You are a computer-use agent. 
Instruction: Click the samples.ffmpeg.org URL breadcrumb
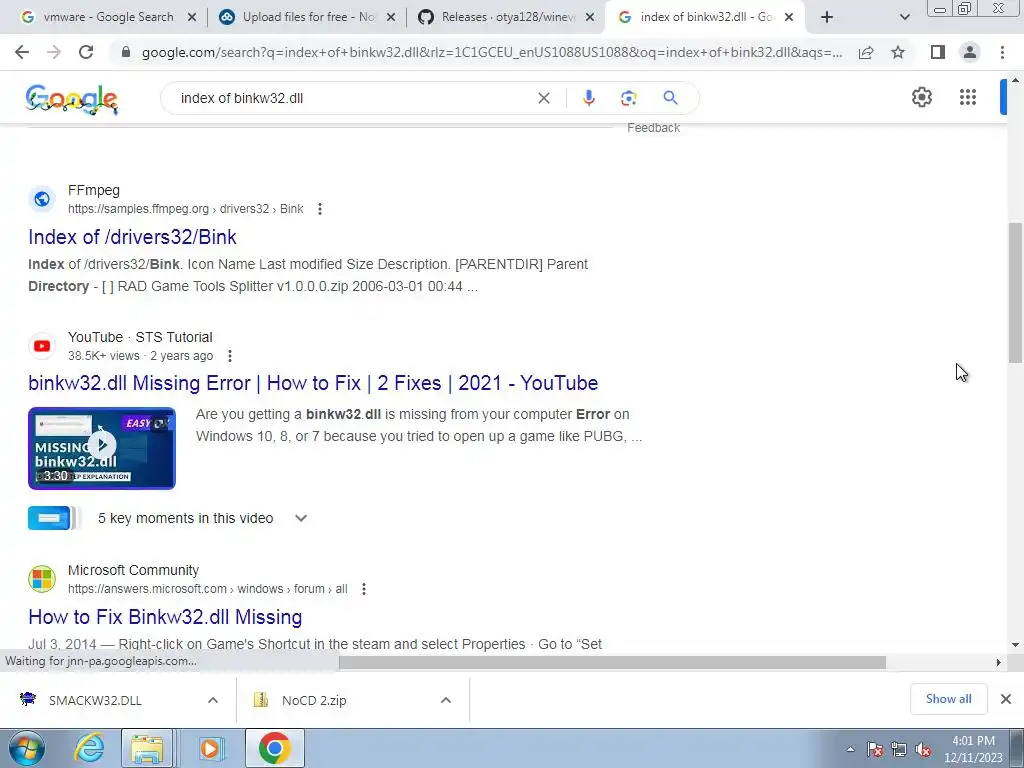(185, 209)
